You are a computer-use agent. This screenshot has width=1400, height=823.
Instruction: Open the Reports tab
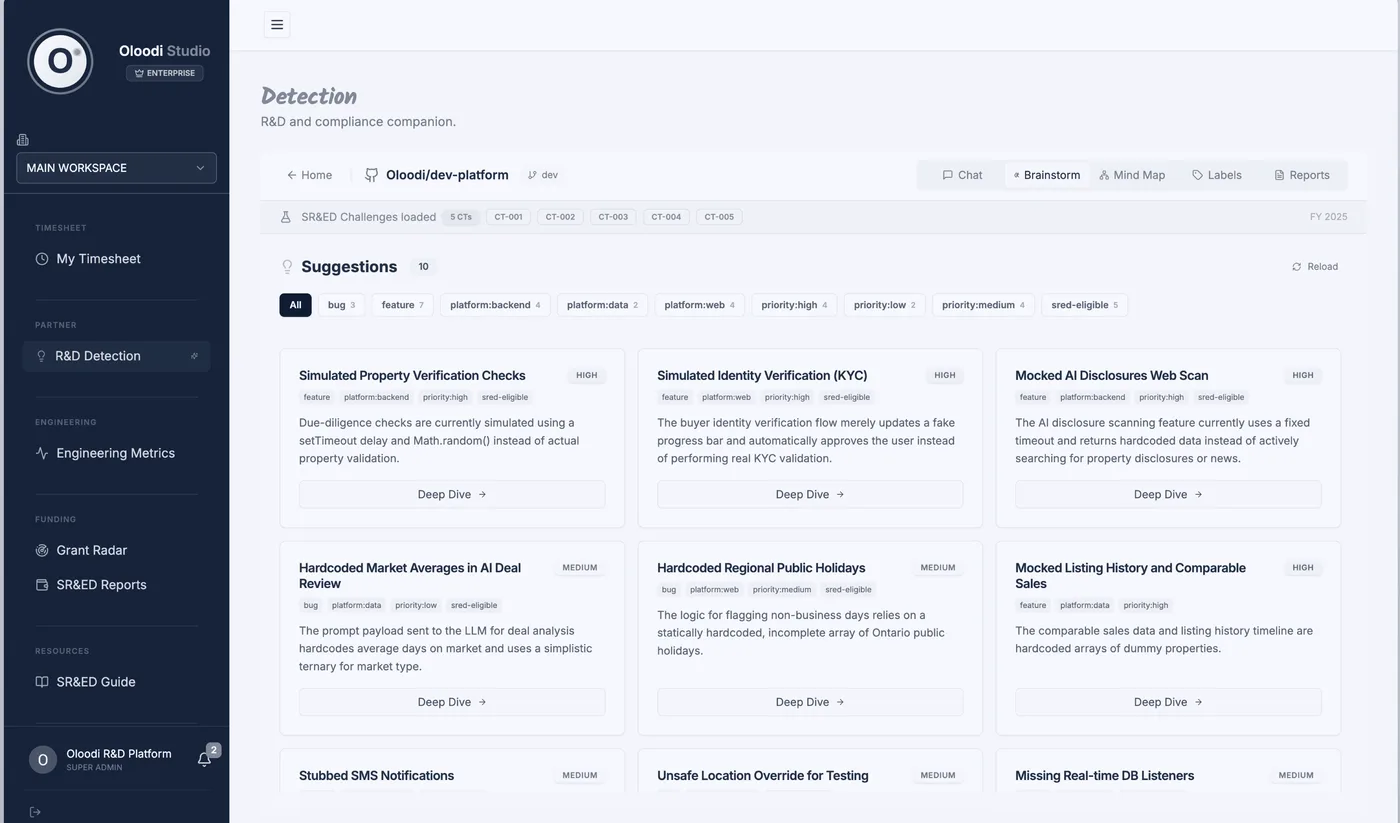point(1301,175)
